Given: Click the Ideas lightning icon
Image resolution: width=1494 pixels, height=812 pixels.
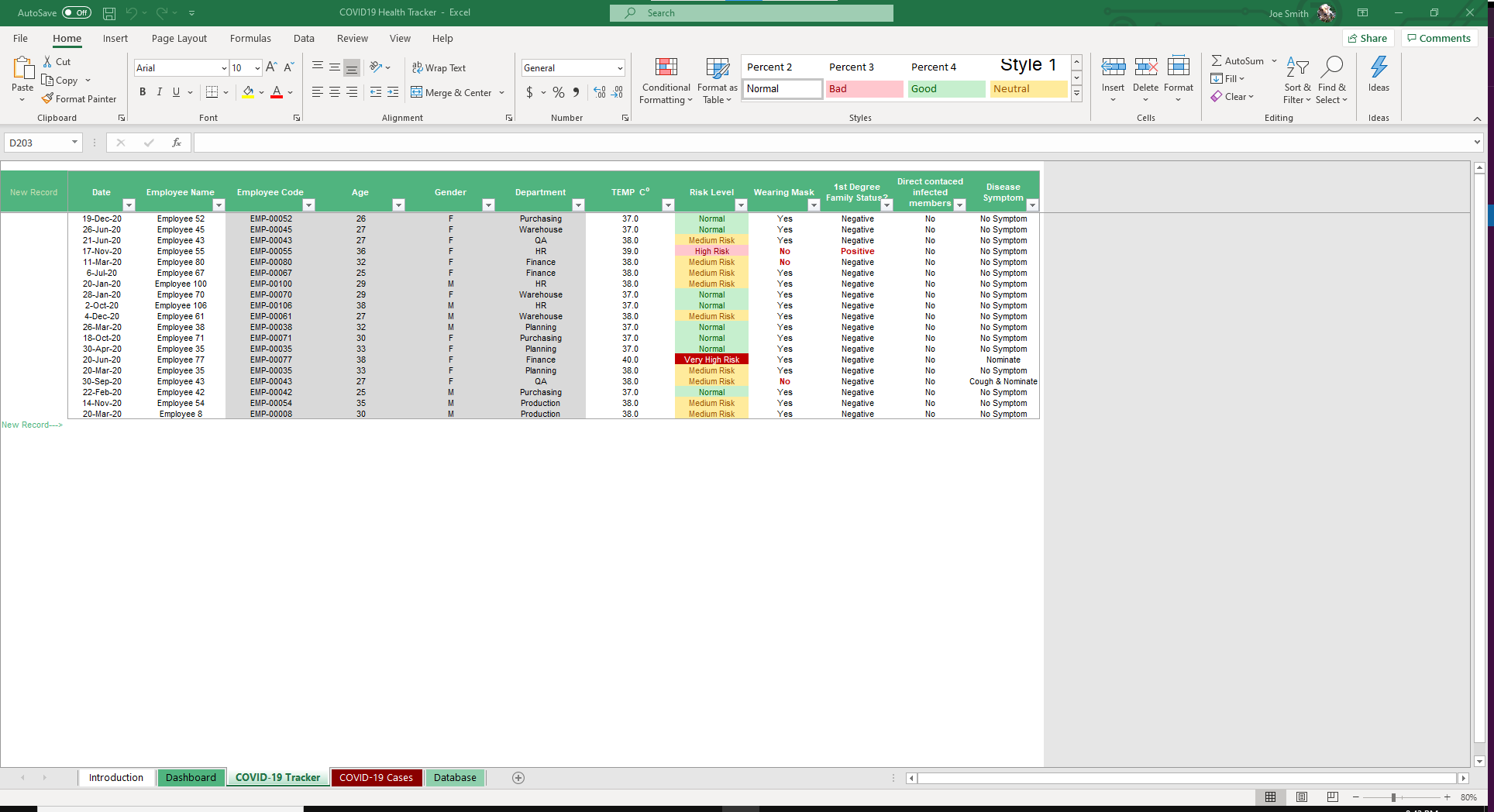Looking at the screenshot, I should (1379, 67).
